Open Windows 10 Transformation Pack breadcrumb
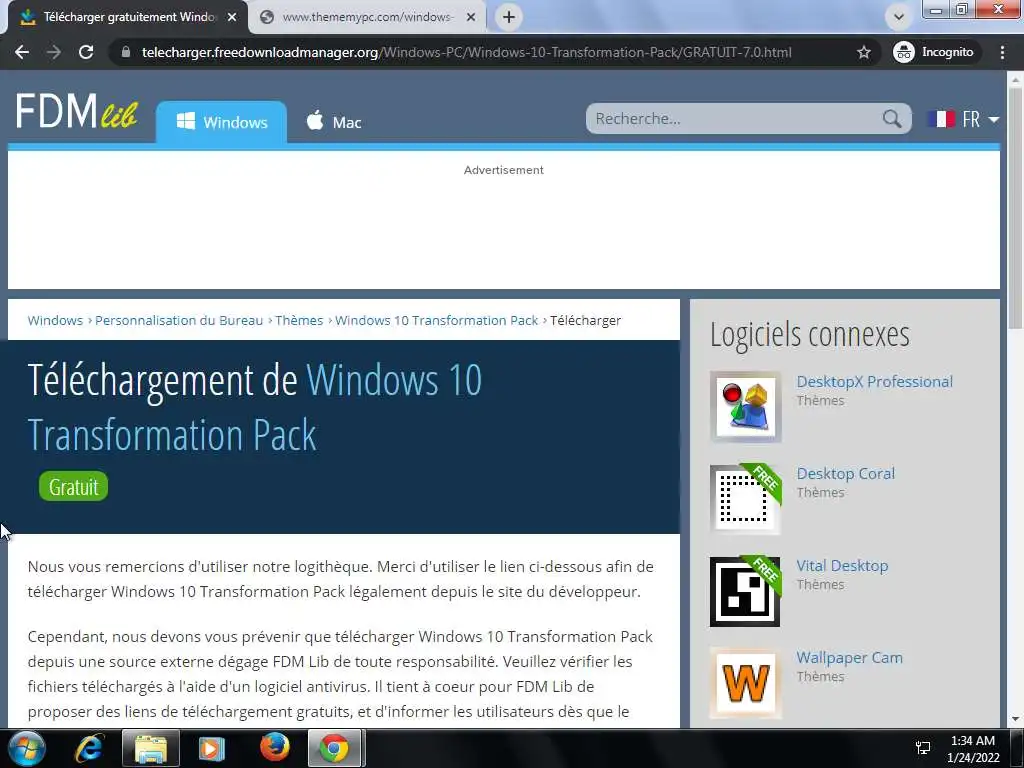1024x768 pixels. [x=436, y=321]
